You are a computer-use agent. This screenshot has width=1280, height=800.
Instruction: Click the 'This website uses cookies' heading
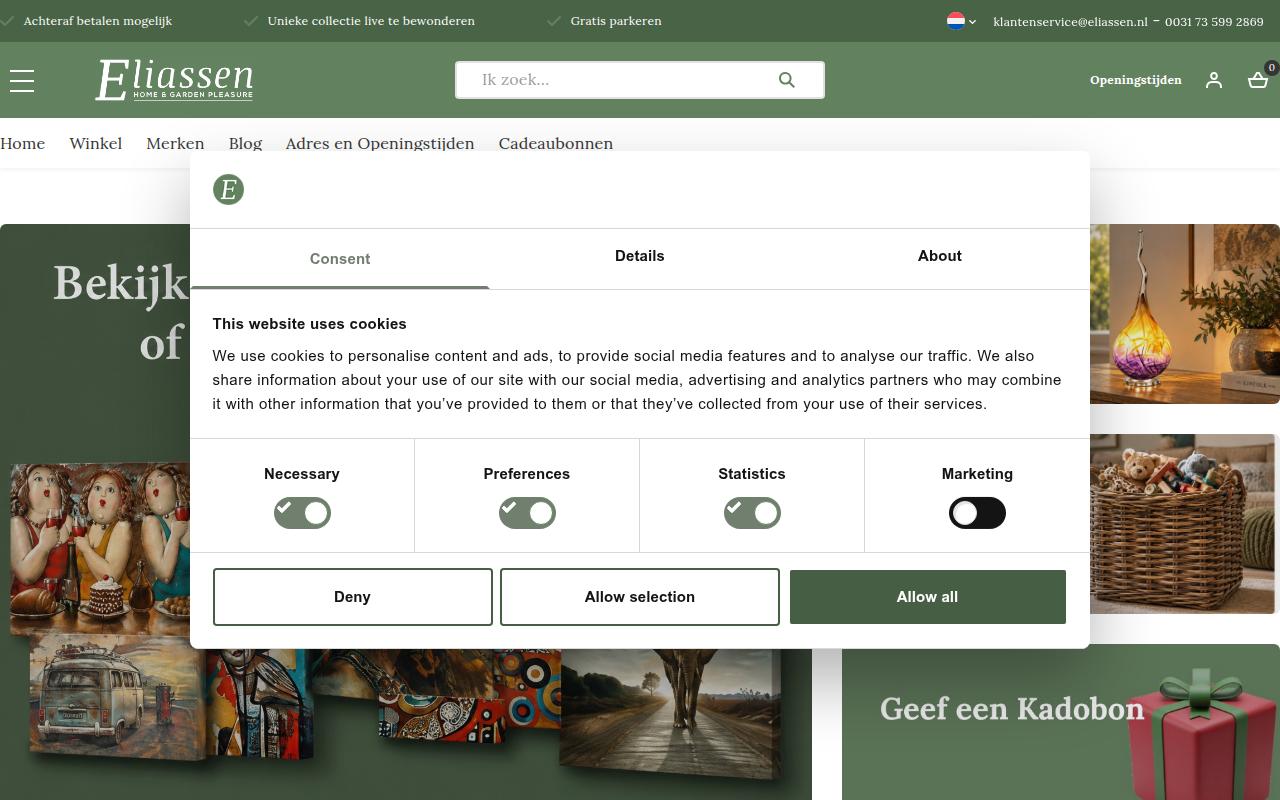click(x=309, y=324)
